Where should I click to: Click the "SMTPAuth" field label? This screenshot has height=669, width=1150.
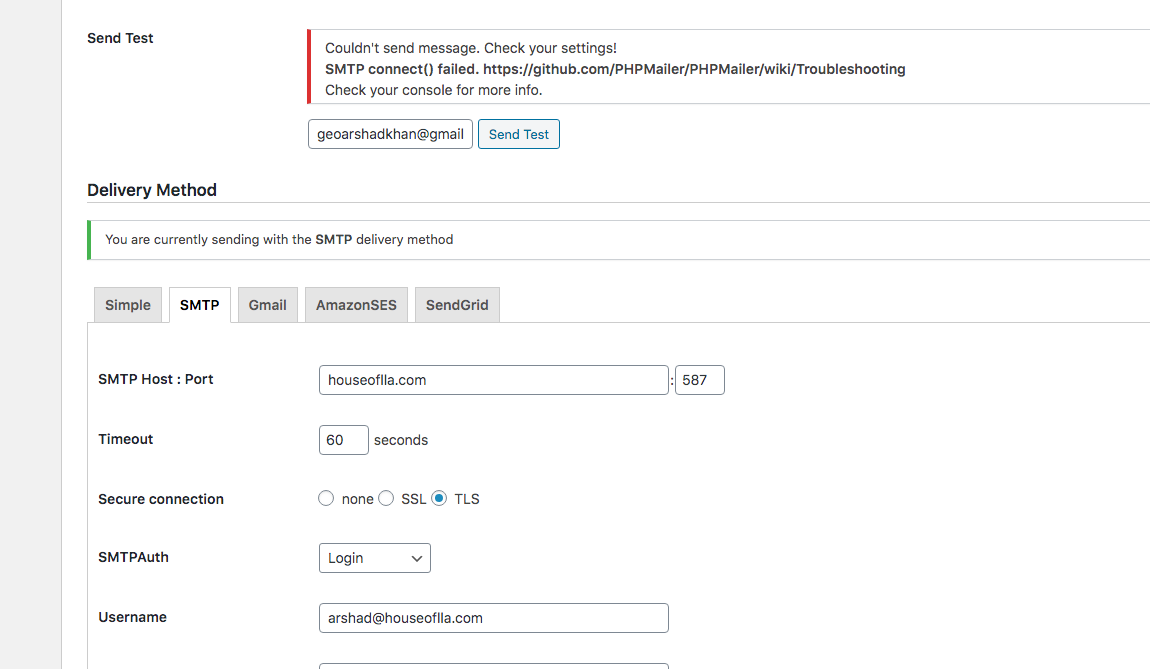[133, 557]
